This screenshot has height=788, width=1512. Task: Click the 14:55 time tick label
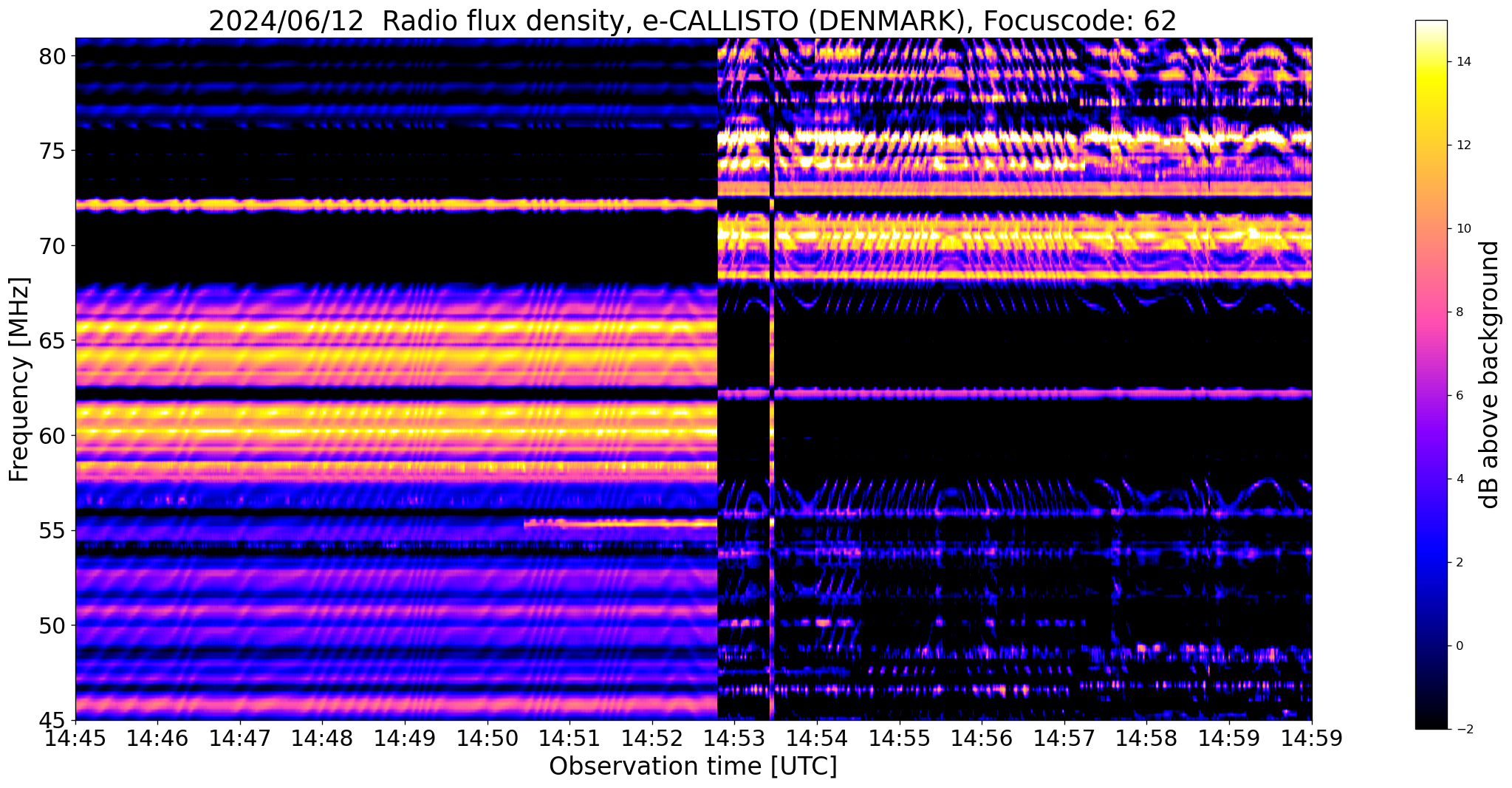point(900,738)
